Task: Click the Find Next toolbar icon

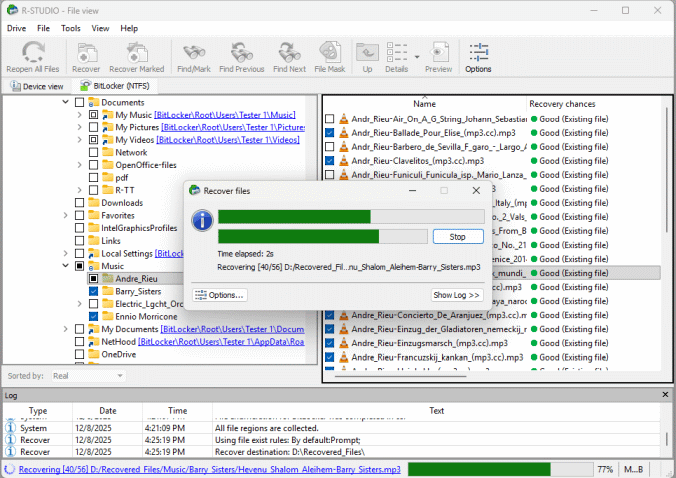Action: (x=289, y=51)
